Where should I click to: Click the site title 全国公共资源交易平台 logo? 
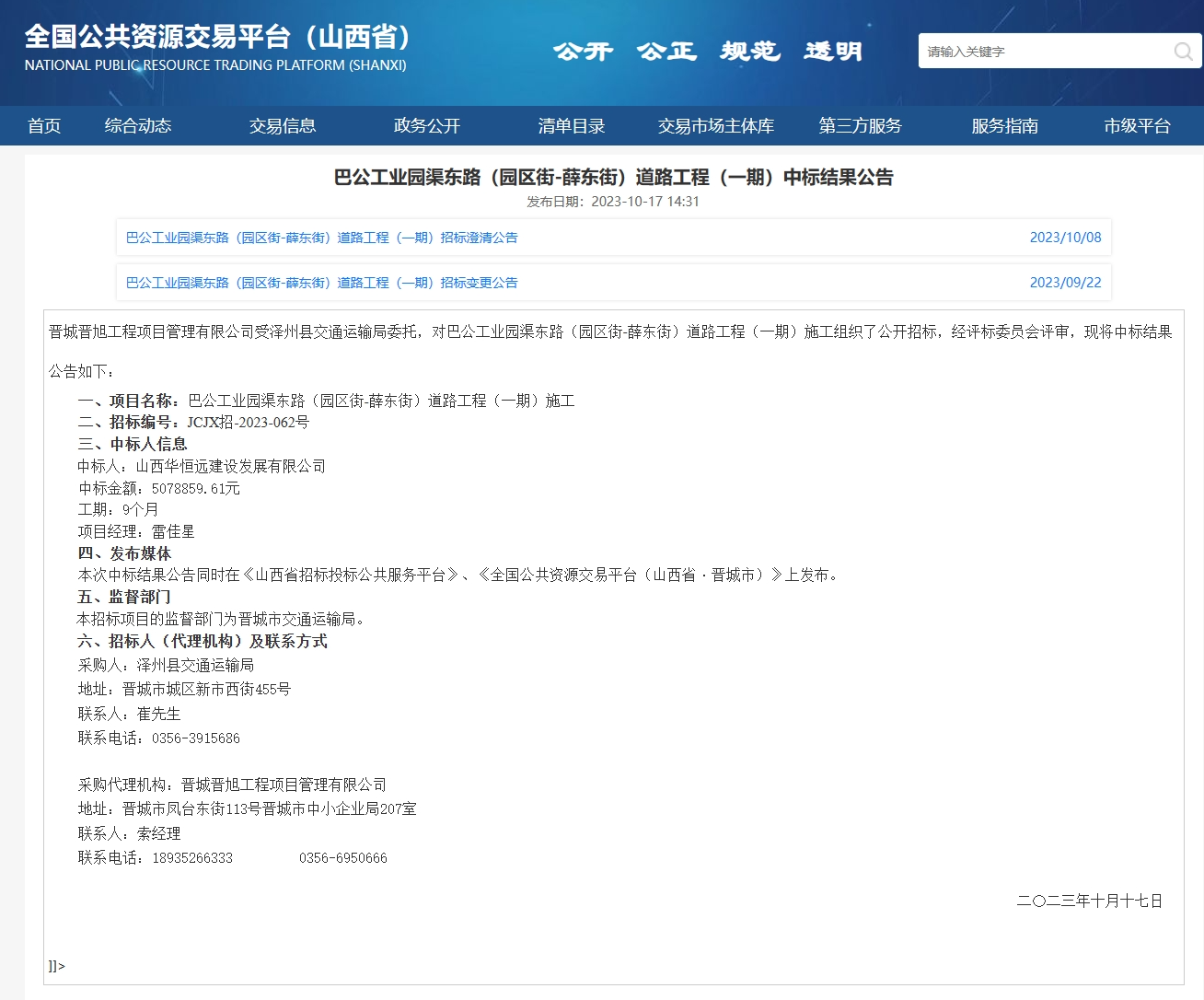[217, 38]
